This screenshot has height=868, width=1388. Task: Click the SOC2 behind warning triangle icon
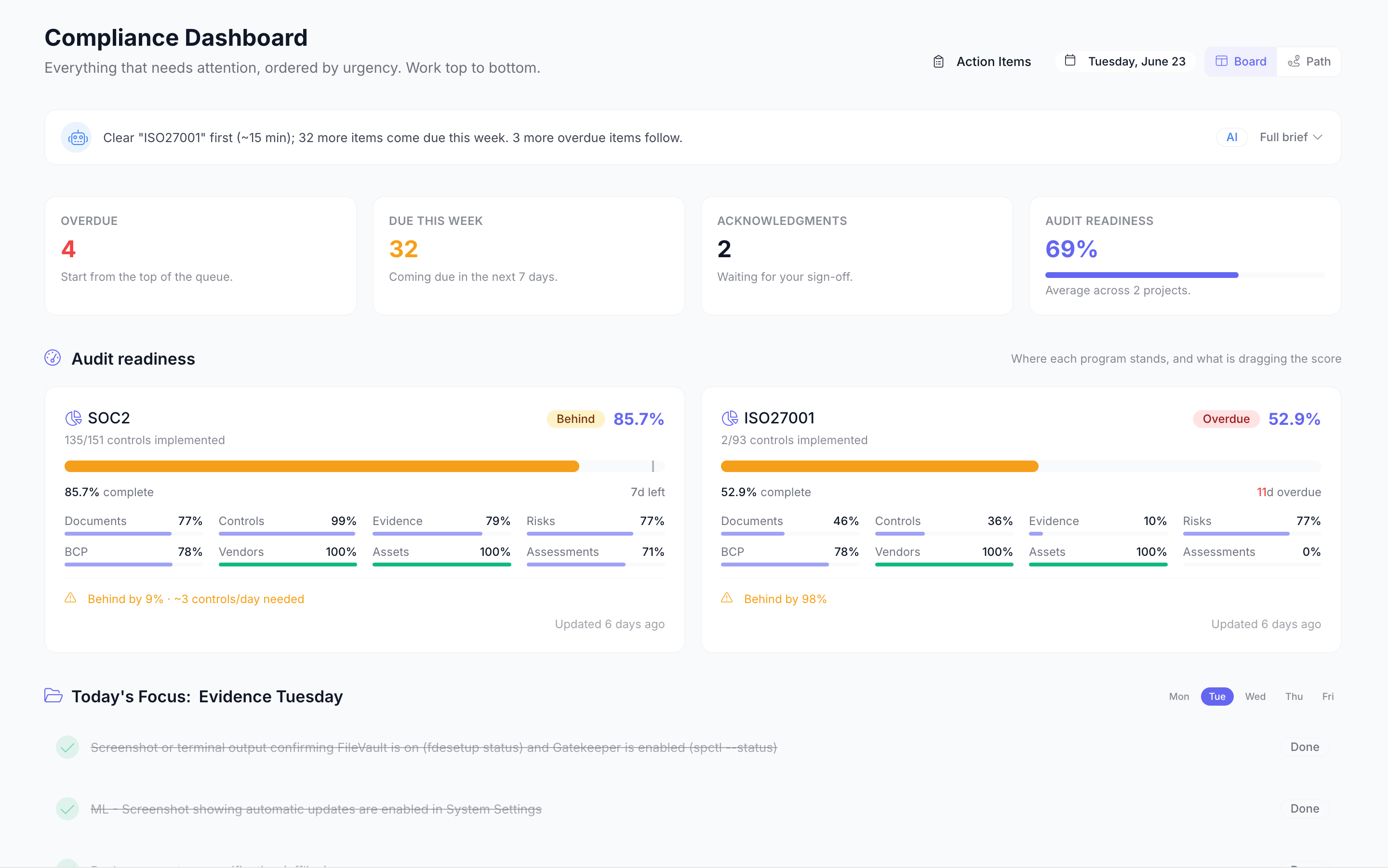[71, 598]
